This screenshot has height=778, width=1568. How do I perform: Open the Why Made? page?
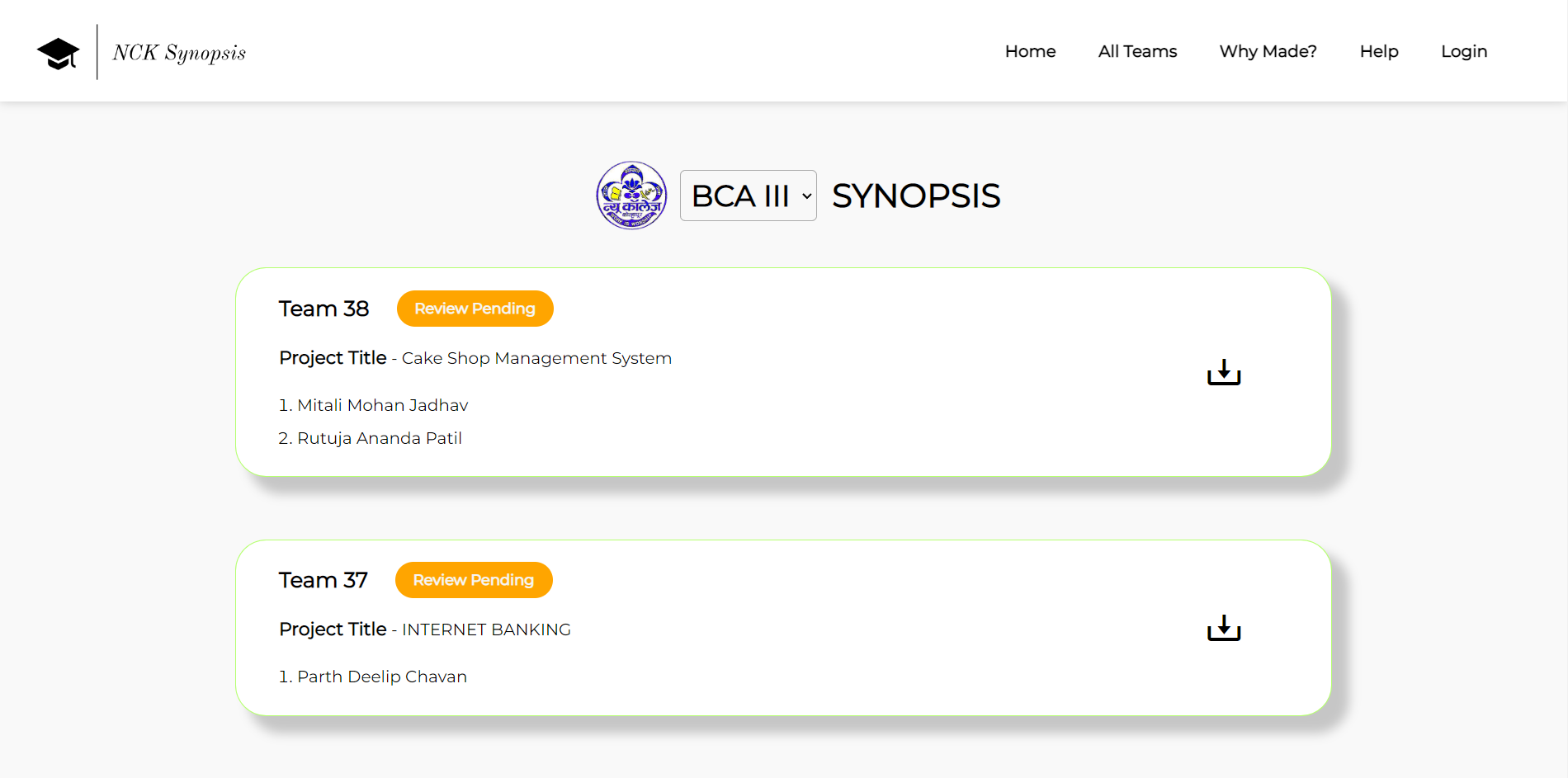pos(1268,51)
